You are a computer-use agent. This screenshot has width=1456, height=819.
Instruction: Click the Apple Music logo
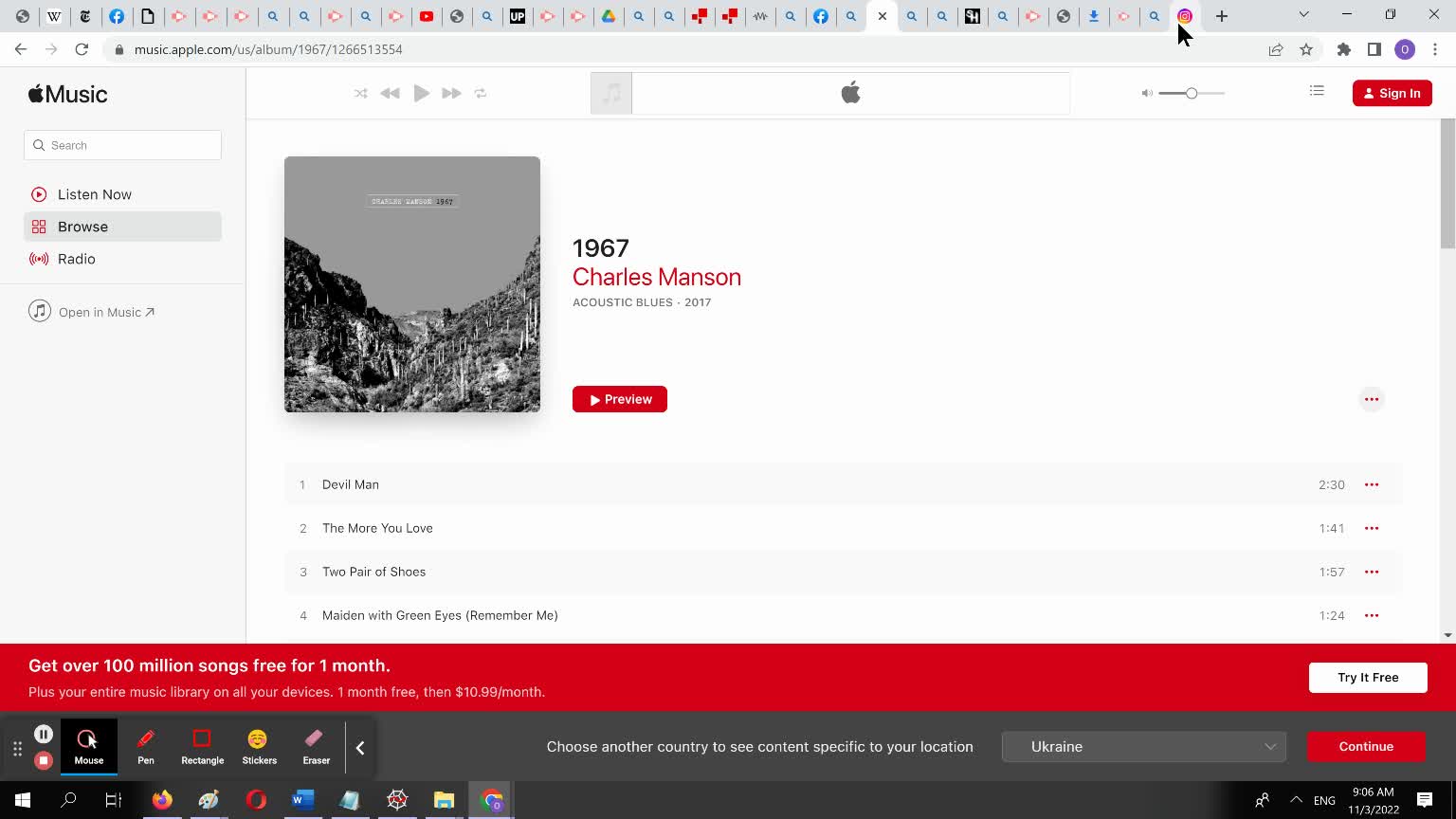(x=67, y=94)
